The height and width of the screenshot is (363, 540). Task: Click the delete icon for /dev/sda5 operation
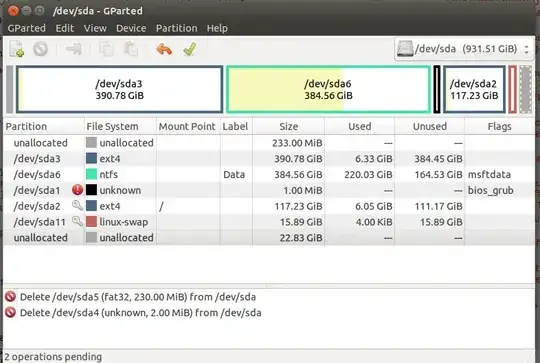[10, 297]
